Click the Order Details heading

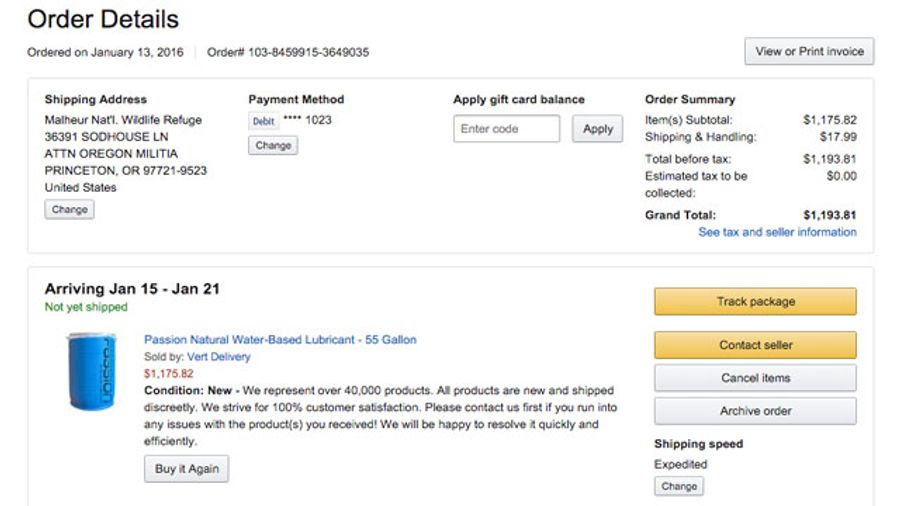coord(103,19)
